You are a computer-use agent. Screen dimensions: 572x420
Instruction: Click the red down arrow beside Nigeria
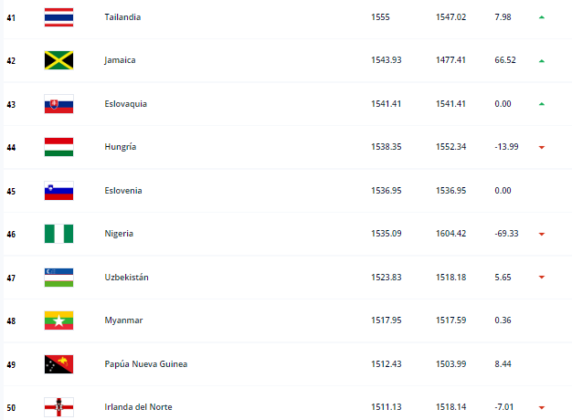click(542, 234)
